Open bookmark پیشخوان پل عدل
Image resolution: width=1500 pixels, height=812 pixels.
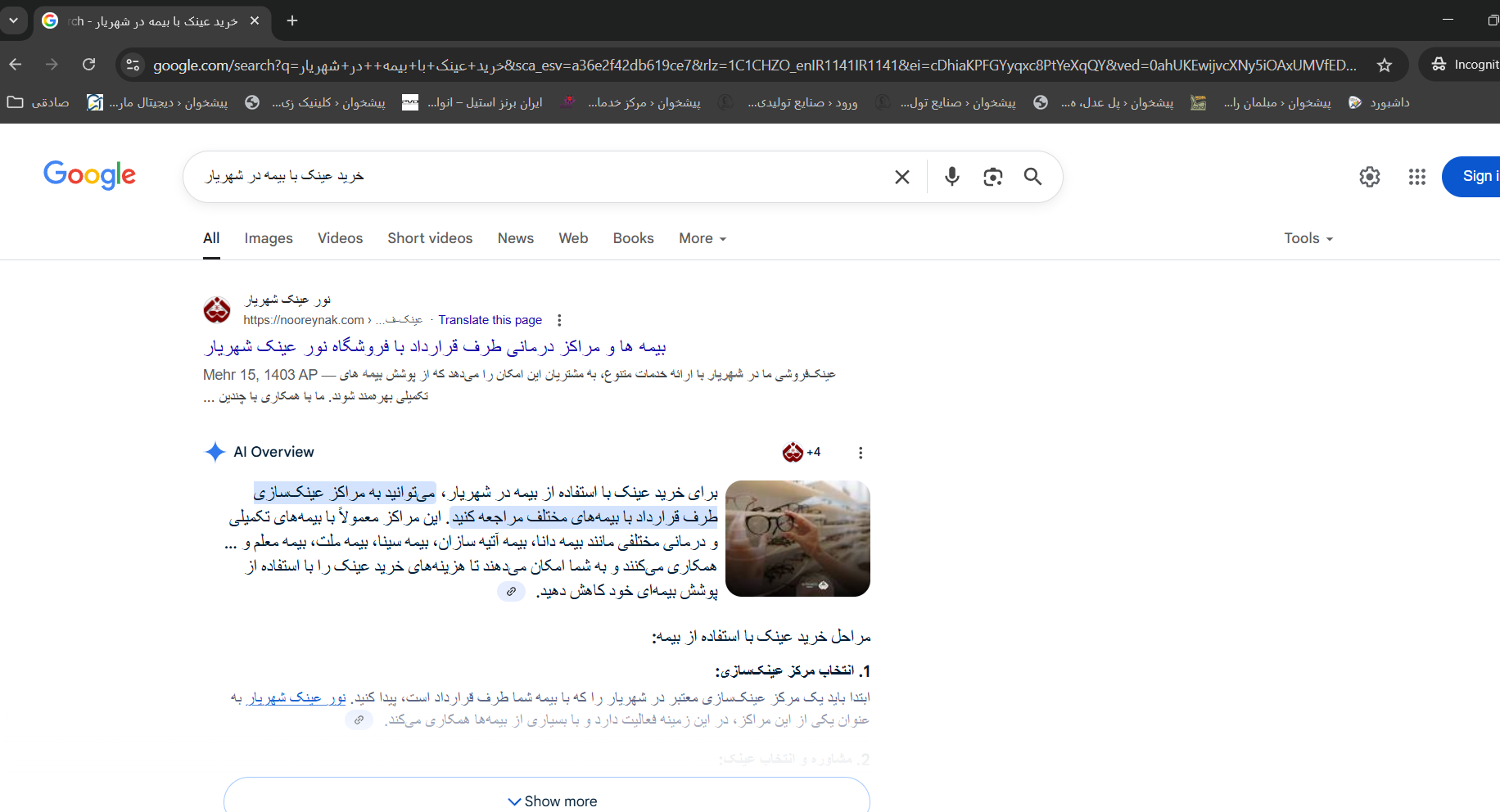[x=1104, y=102]
